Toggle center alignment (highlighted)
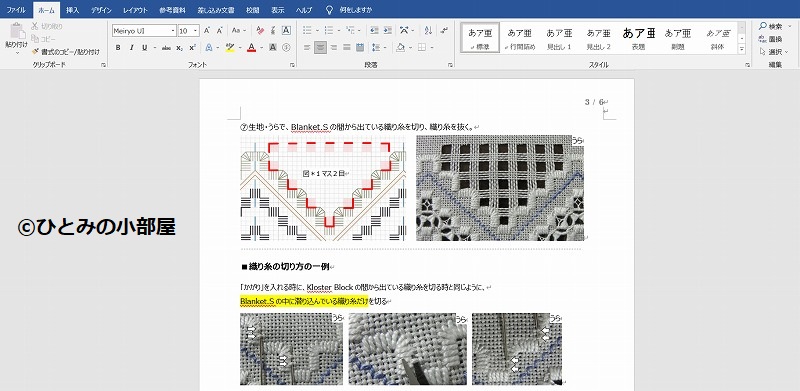800x391 pixels. [320, 47]
